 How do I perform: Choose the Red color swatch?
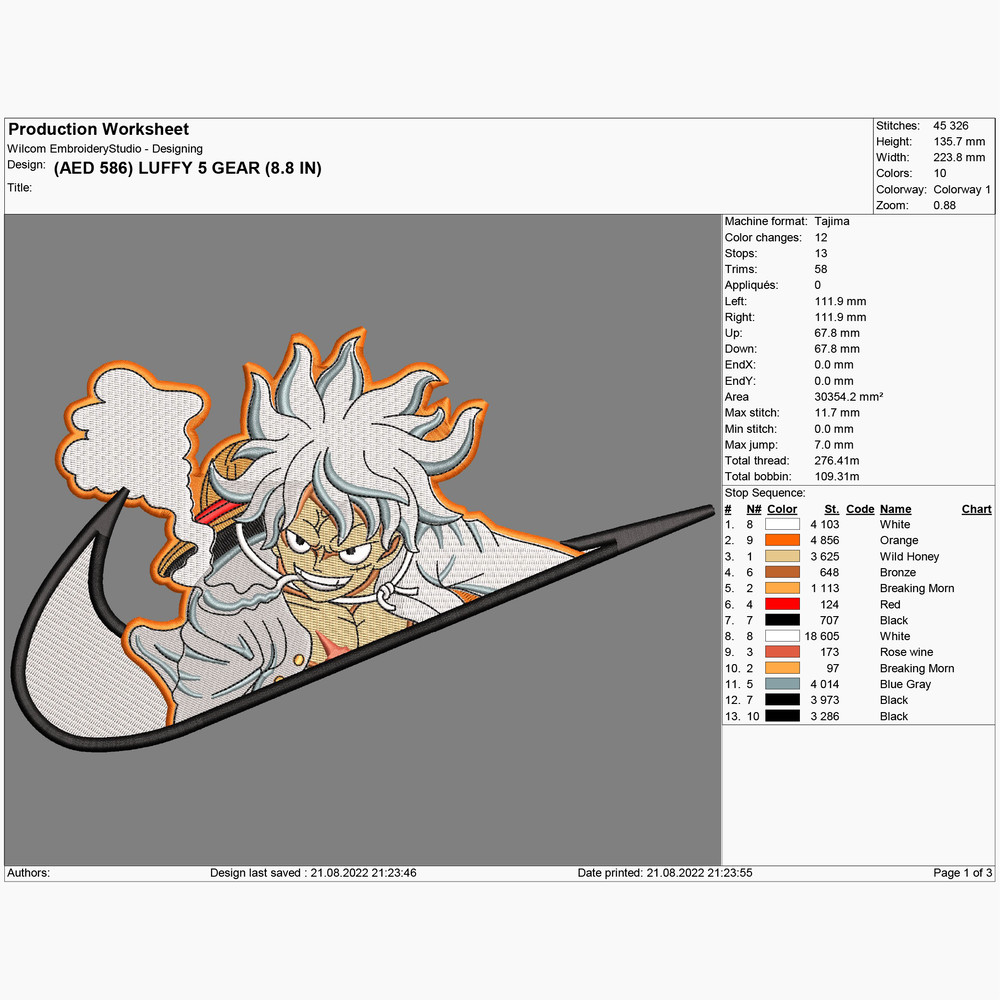point(782,604)
